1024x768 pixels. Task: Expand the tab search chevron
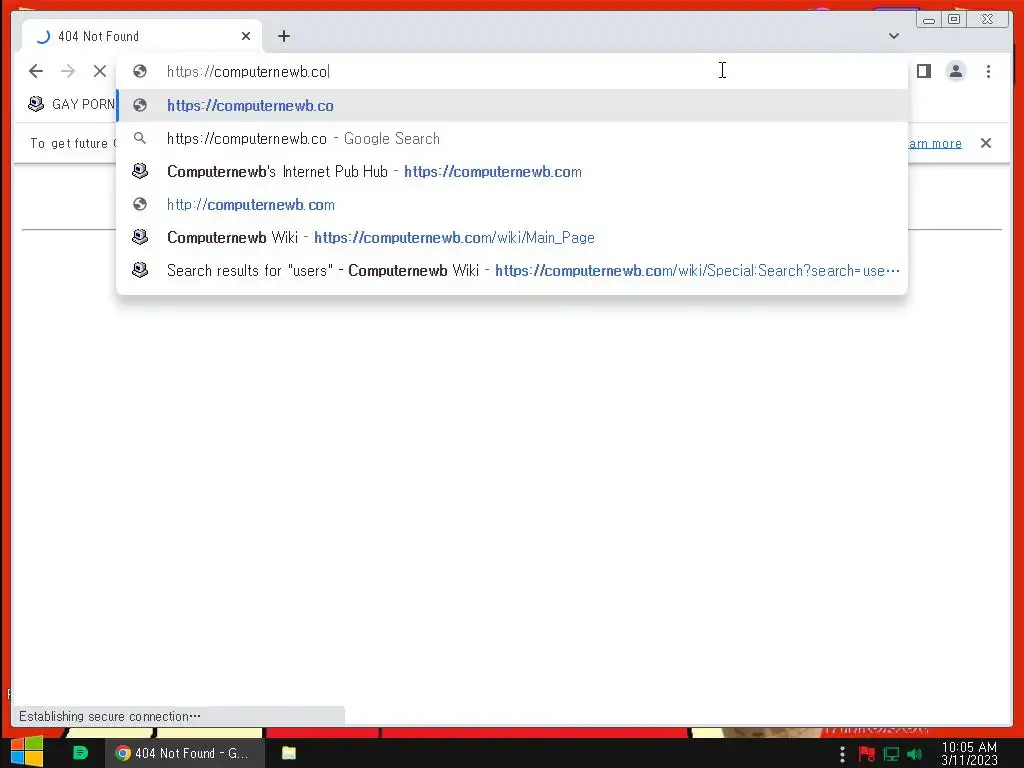[x=894, y=36]
